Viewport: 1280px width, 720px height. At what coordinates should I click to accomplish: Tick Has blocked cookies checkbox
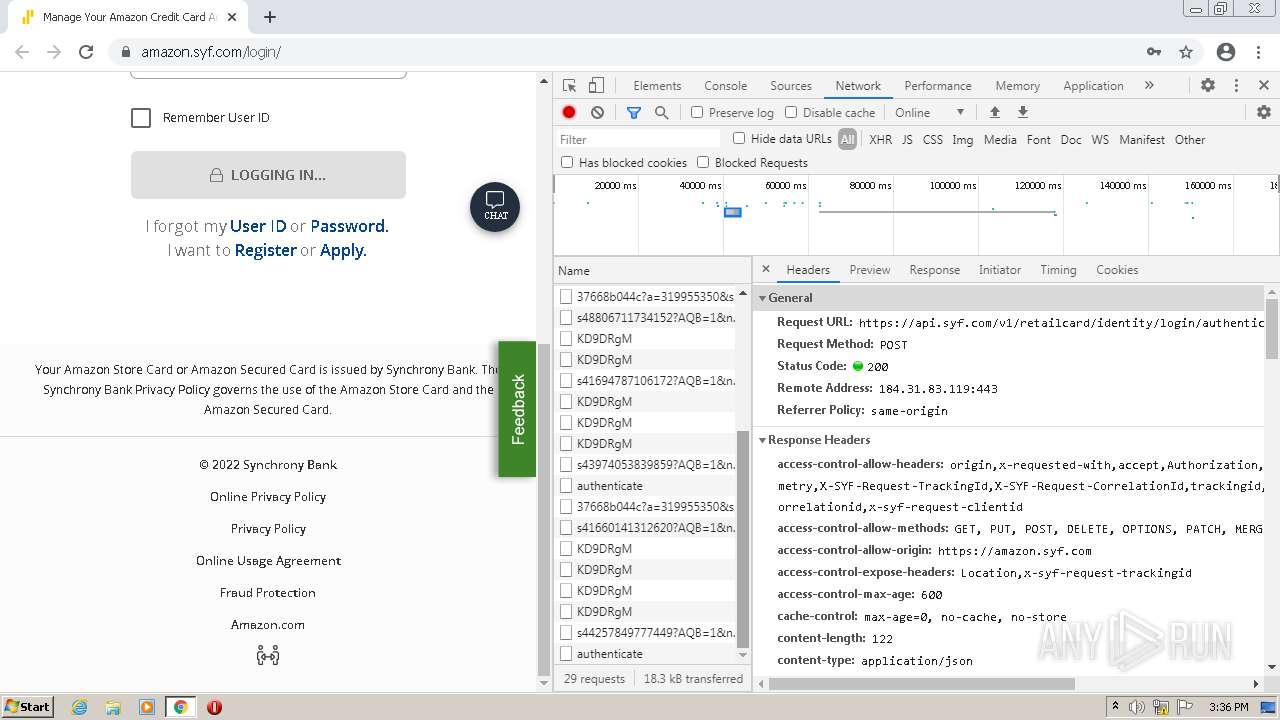pos(567,162)
